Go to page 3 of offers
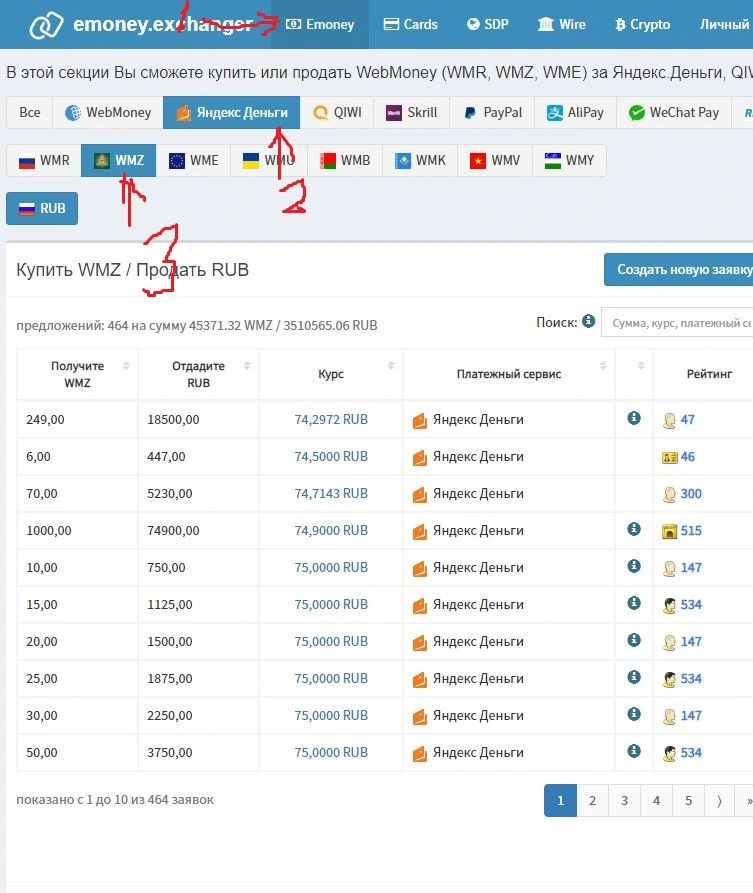The height and width of the screenshot is (893, 753). 624,801
